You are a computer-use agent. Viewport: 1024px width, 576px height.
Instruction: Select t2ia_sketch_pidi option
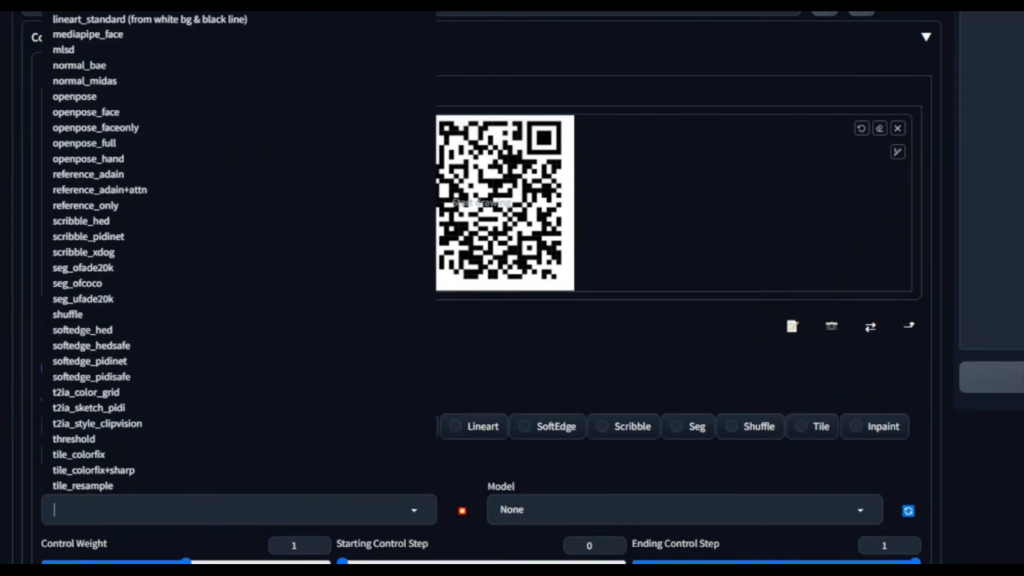[x=88, y=408]
